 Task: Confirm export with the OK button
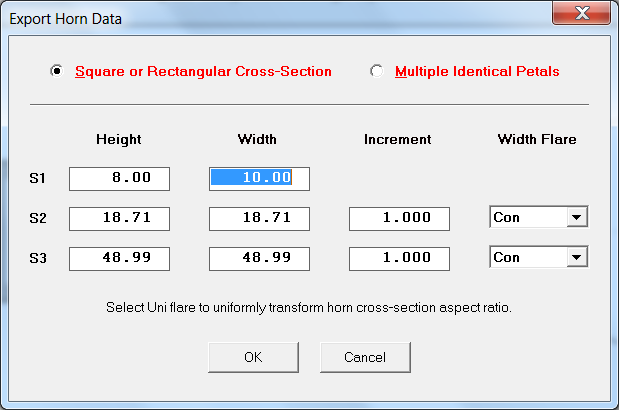(x=253, y=357)
